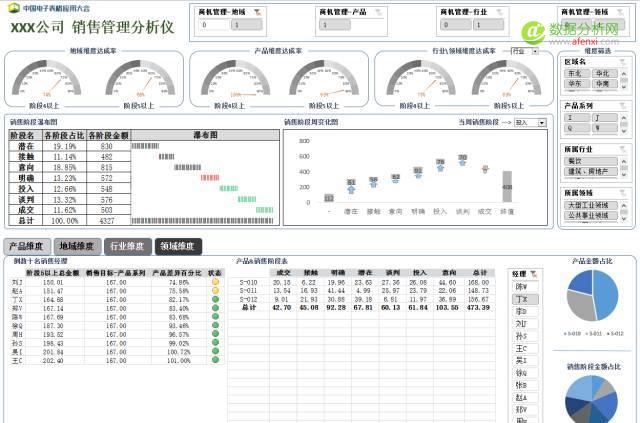Click the down arrow marker above 成交
The height and width of the screenshot is (423, 640).
click(485, 170)
